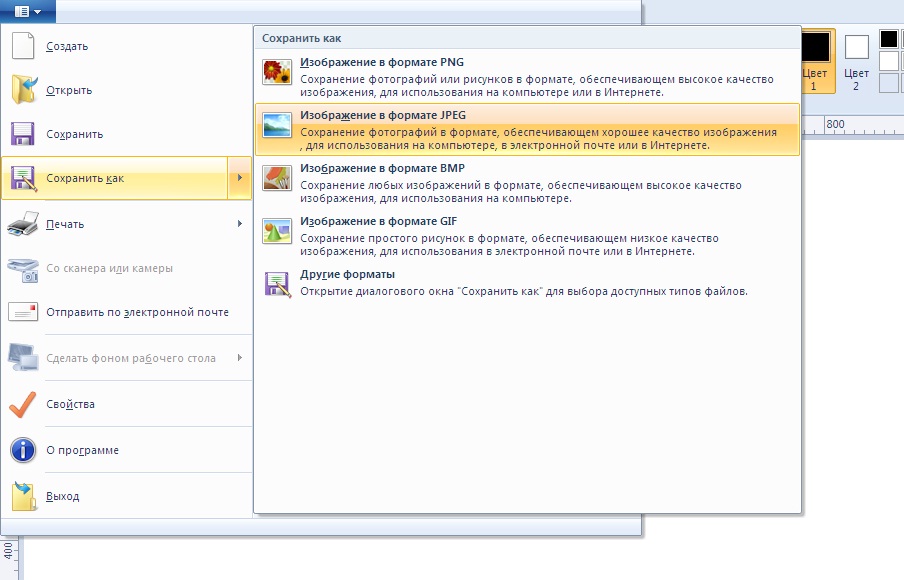Click the Сохранить floppy disk icon
Screen dimensions: 904x580
[x=23, y=134]
